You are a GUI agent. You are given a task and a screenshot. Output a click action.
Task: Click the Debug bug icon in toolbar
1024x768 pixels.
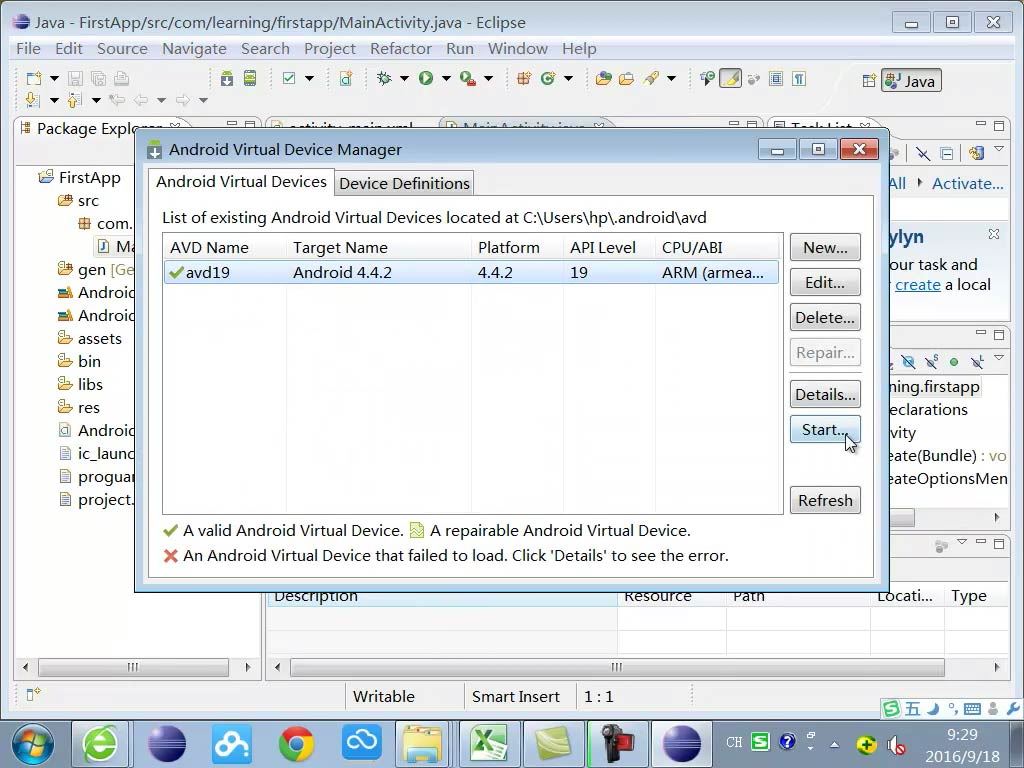coord(384,78)
